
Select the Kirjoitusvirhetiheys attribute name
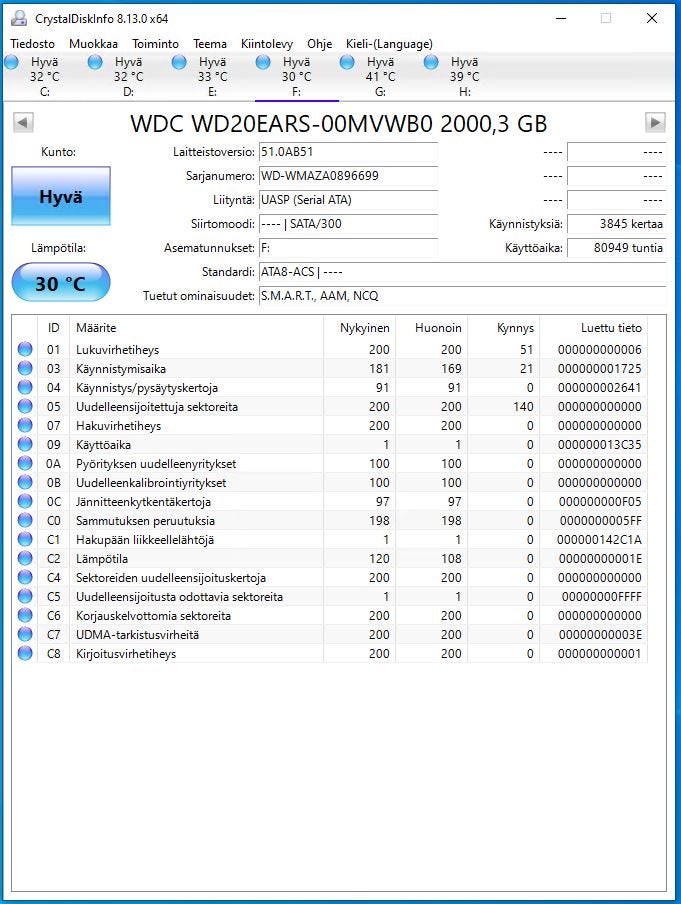click(x=126, y=654)
